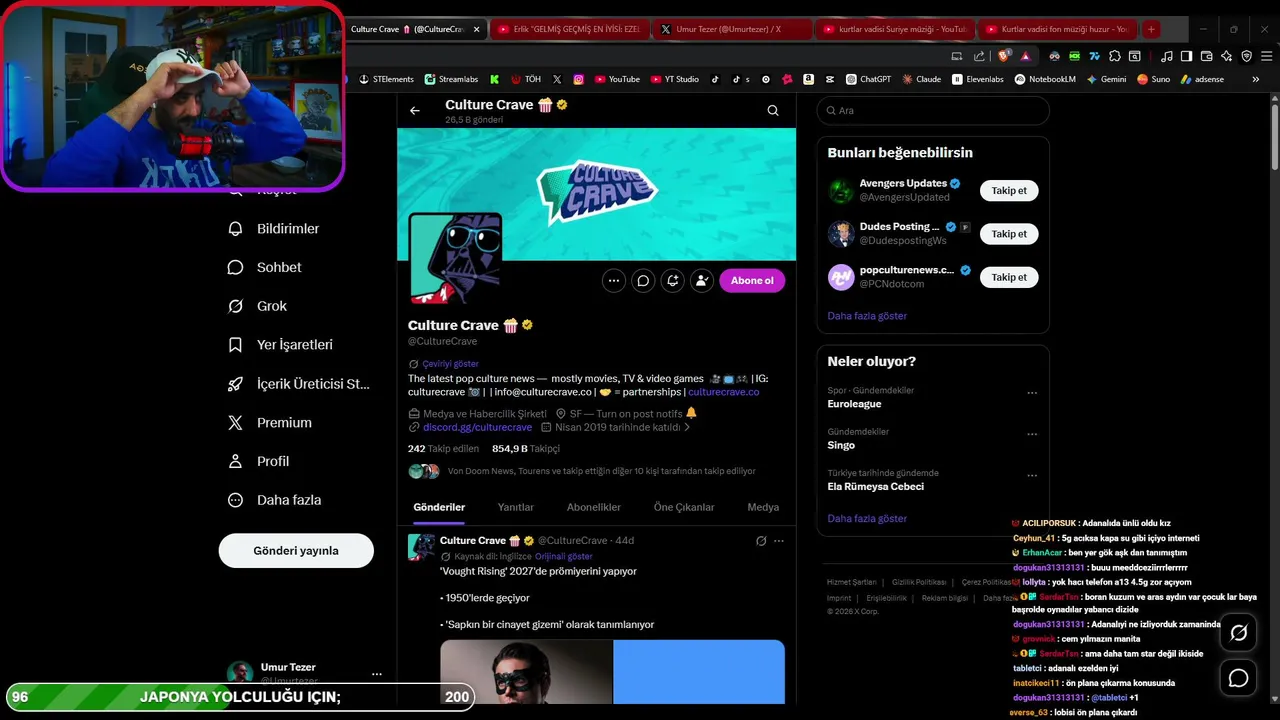
Task: Click the back arrow on profile header
Action: click(x=415, y=111)
